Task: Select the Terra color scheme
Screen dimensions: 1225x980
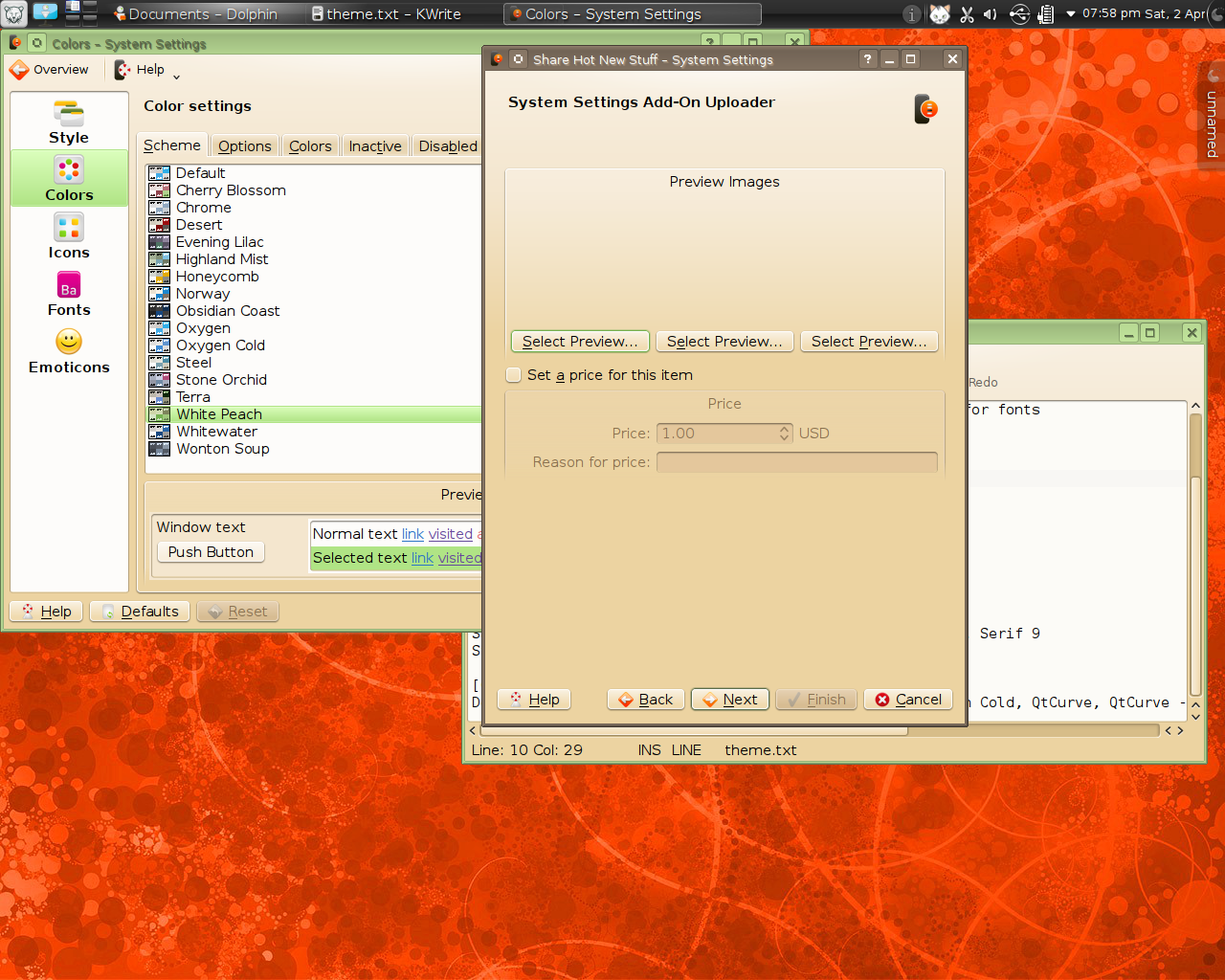Action: (x=314, y=397)
